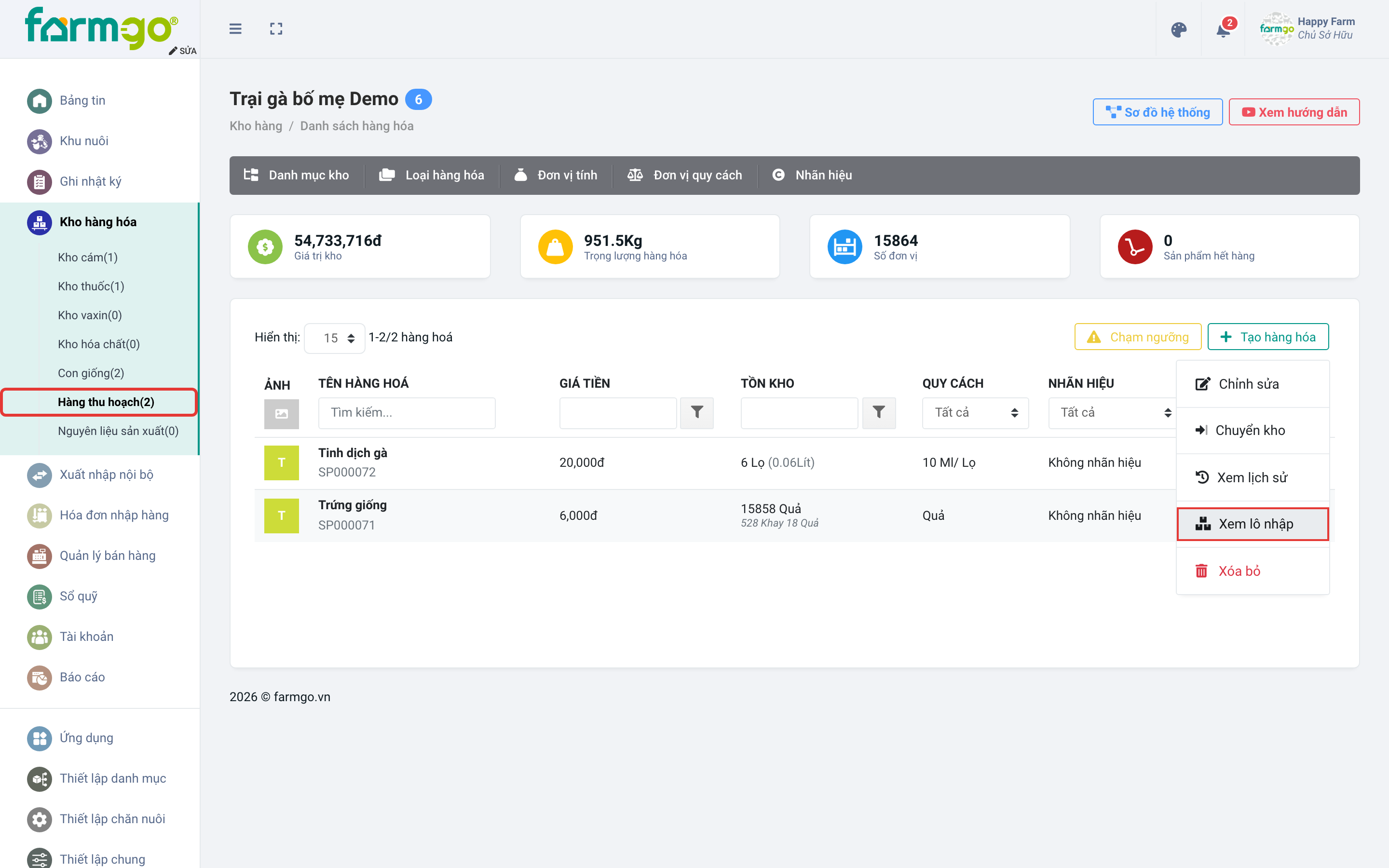The height and width of the screenshot is (868, 1389).
Task: Open notifications bell icon
Action: tap(1223, 30)
